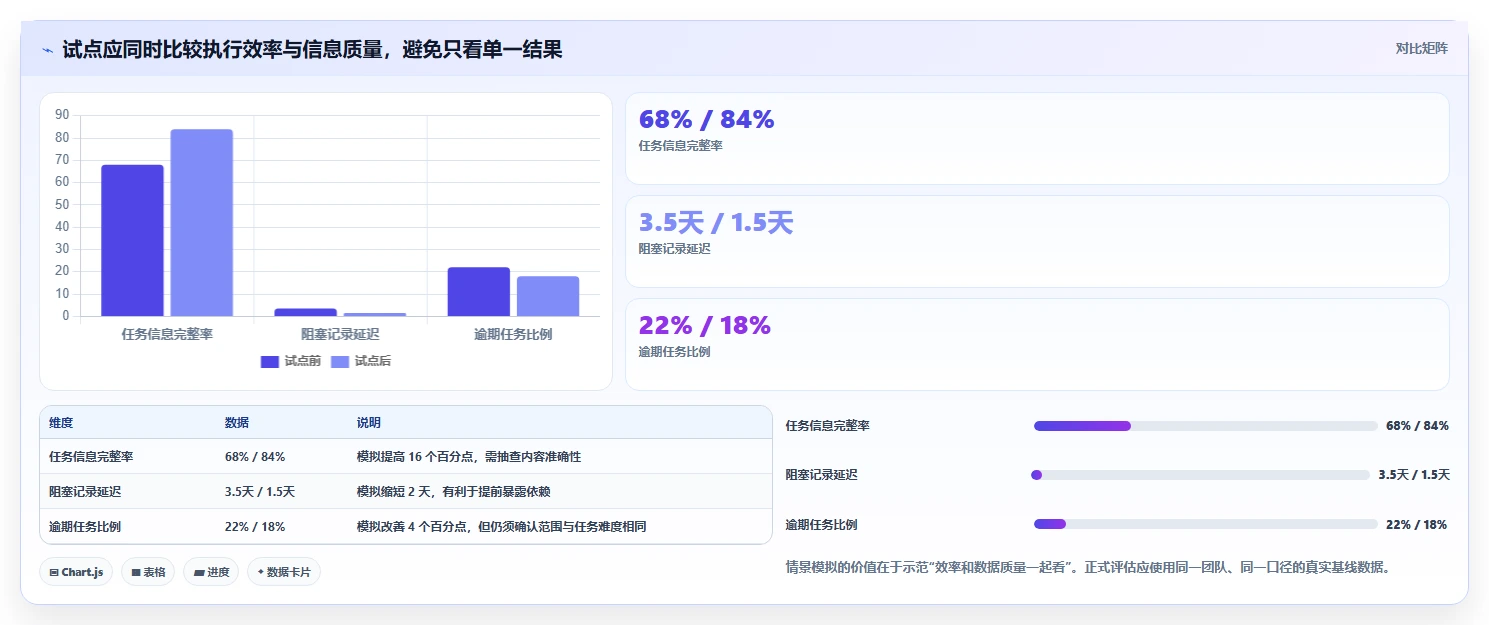Click the chart x-axis label 阻塞记录延迟
This screenshot has height=625, width=1489.
(340, 334)
